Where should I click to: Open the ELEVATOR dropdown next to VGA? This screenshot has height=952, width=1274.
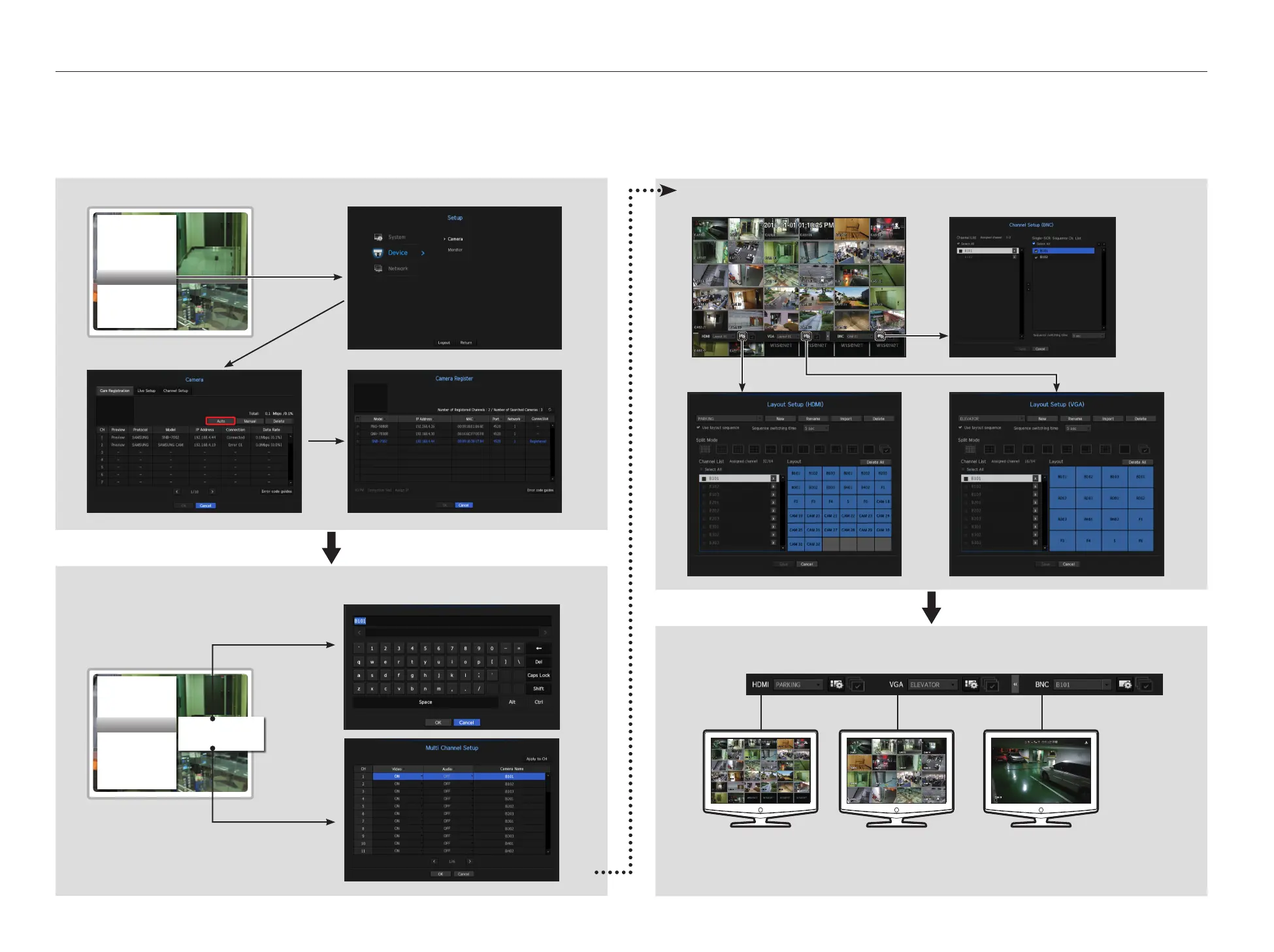[x=934, y=684]
